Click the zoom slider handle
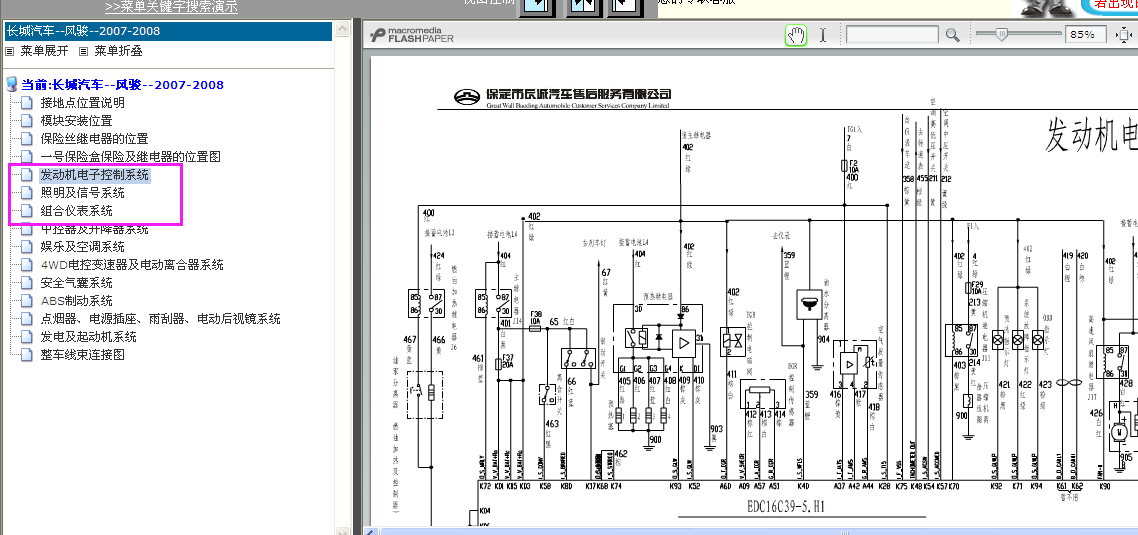Image resolution: width=1138 pixels, height=535 pixels. pos(1002,33)
